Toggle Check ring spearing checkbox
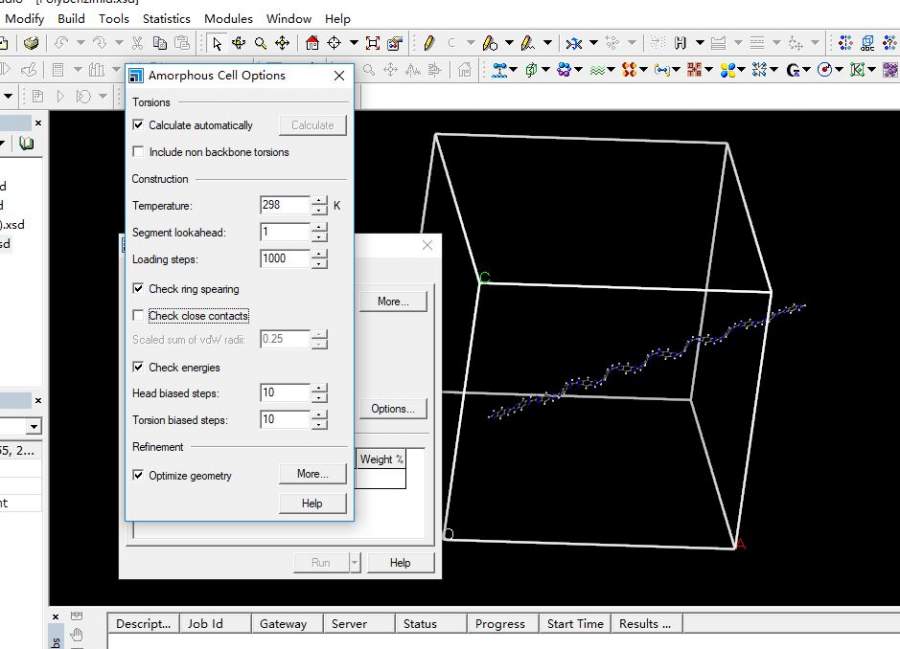The image size is (900, 649). pyautogui.click(x=138, y=288)
